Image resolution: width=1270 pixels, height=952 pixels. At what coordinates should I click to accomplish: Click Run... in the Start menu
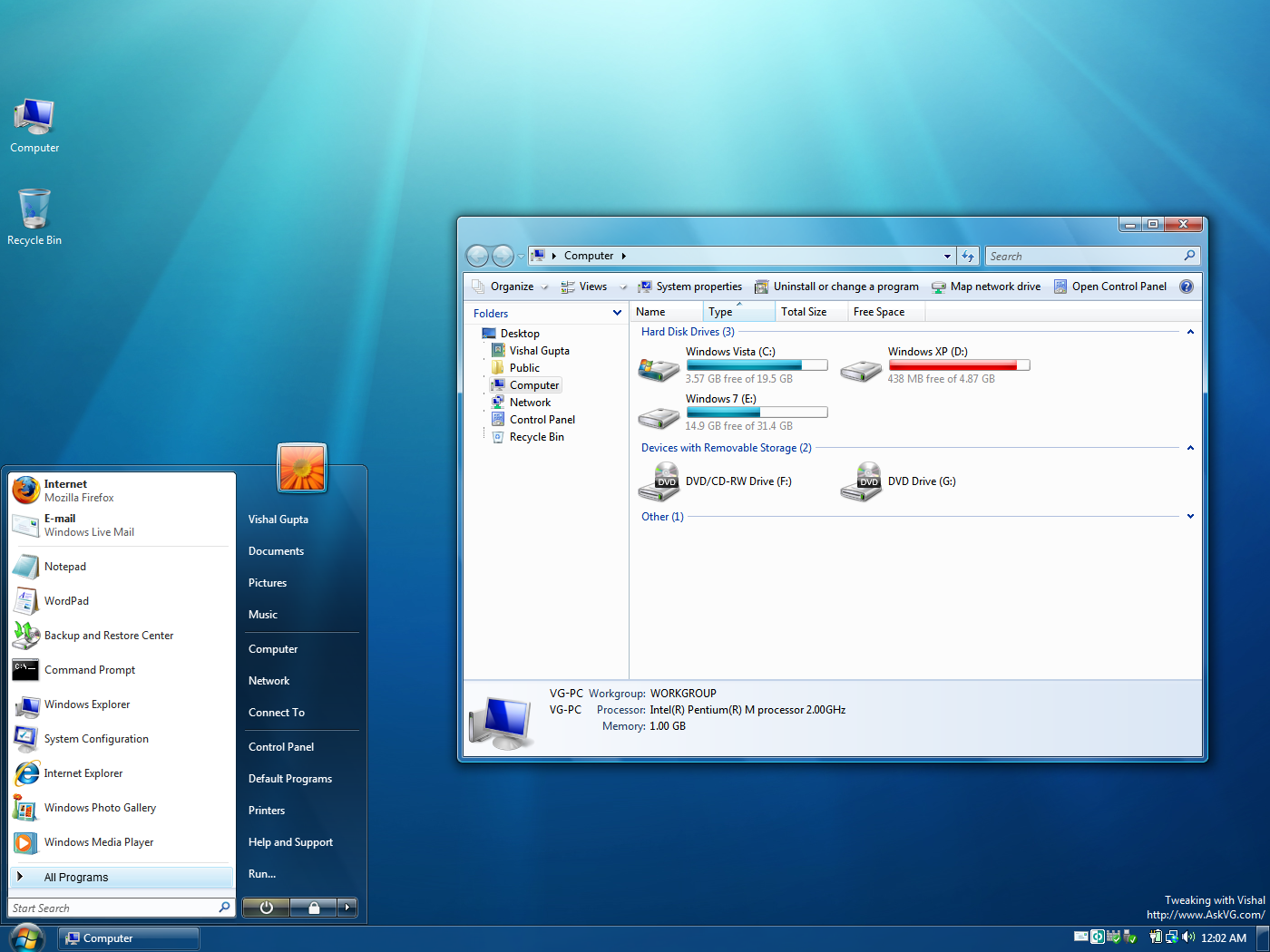pos(262,874)
